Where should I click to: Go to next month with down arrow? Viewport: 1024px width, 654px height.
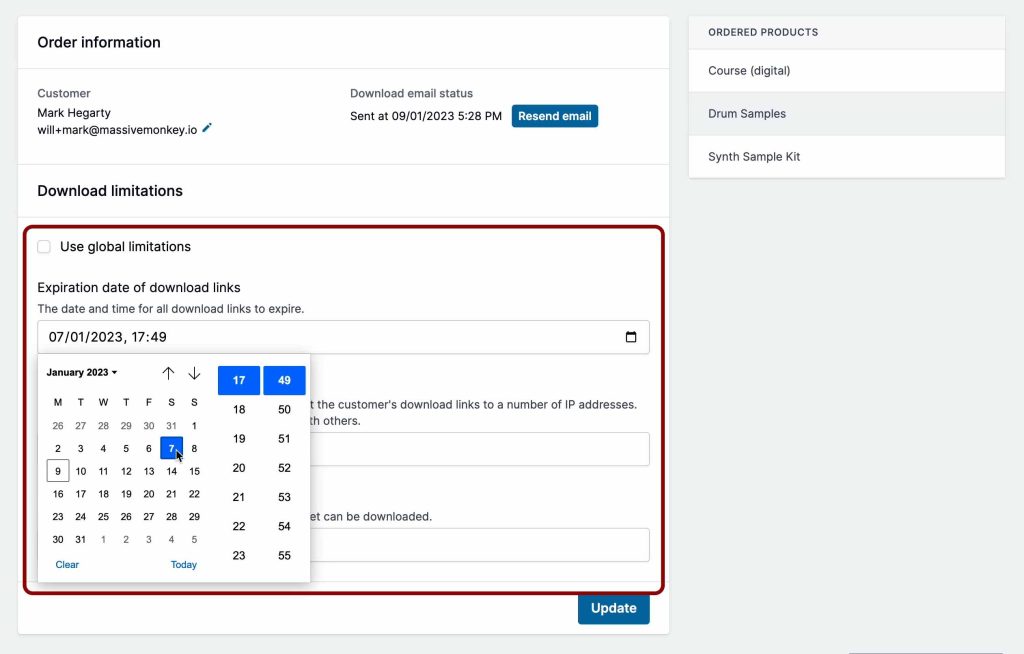coord(194,373)
